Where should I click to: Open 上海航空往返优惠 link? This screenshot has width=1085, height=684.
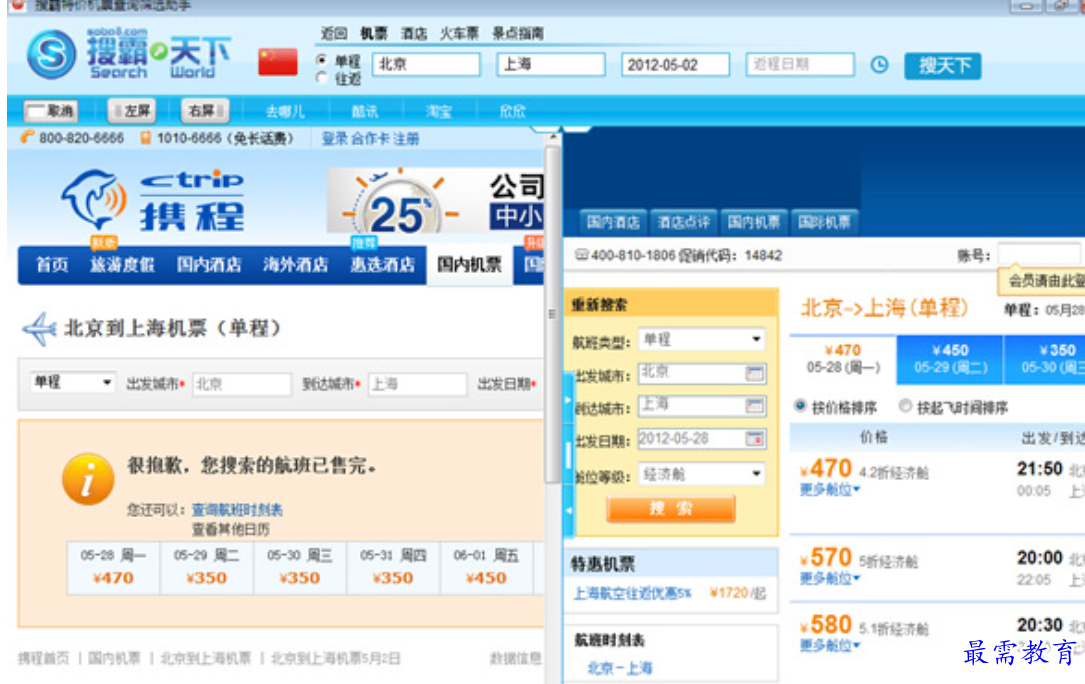coord(632,593)
